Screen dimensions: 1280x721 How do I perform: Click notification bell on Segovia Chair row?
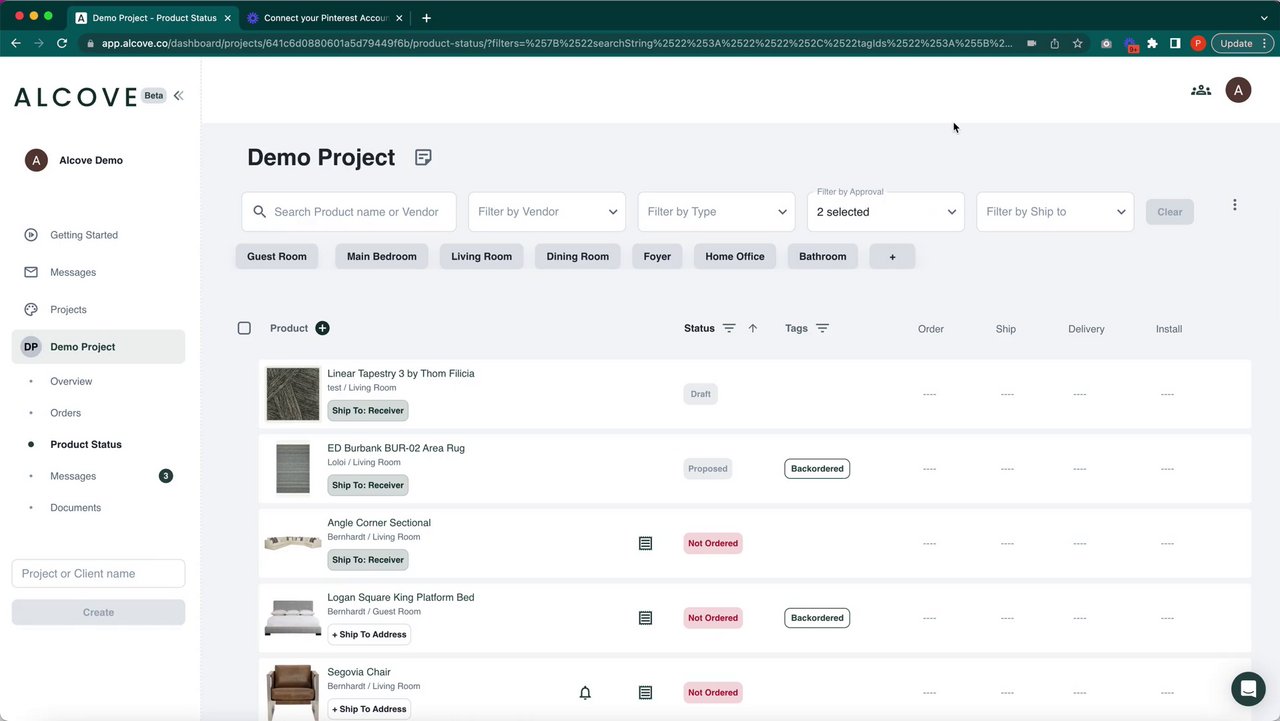585,692
